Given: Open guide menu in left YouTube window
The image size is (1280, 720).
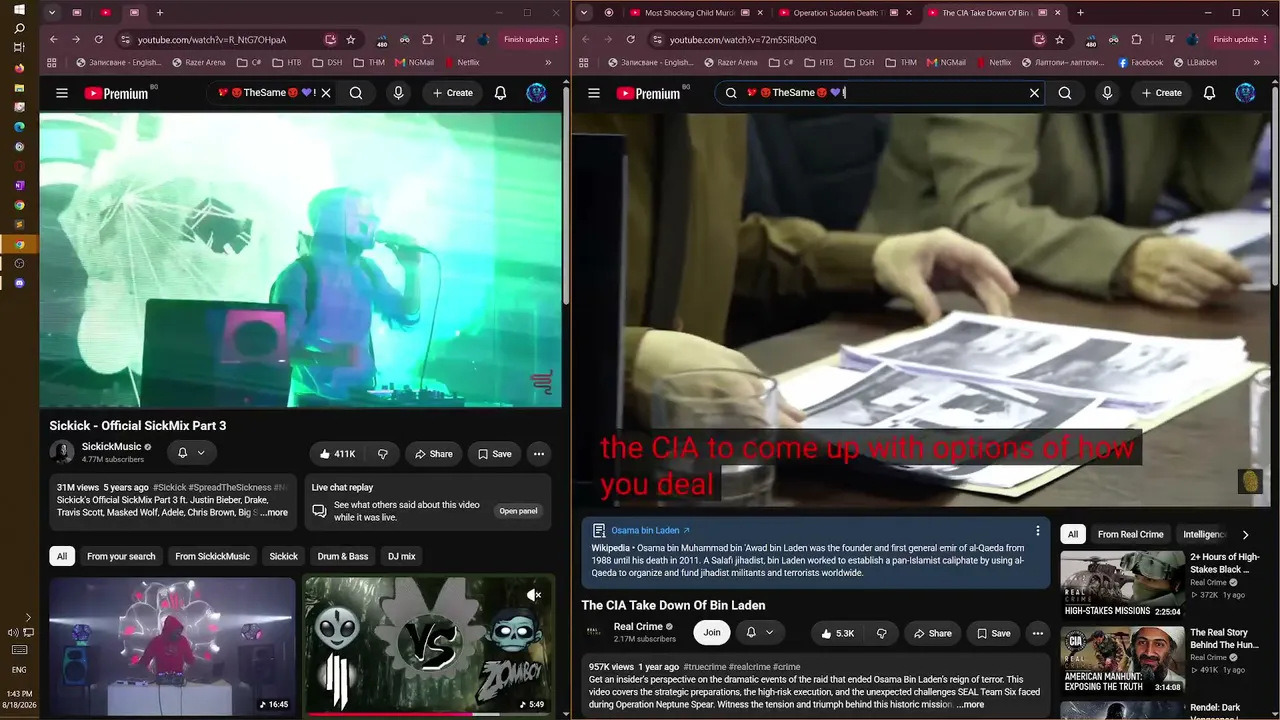Looking at the screenshot, I should tap(62, 93).
